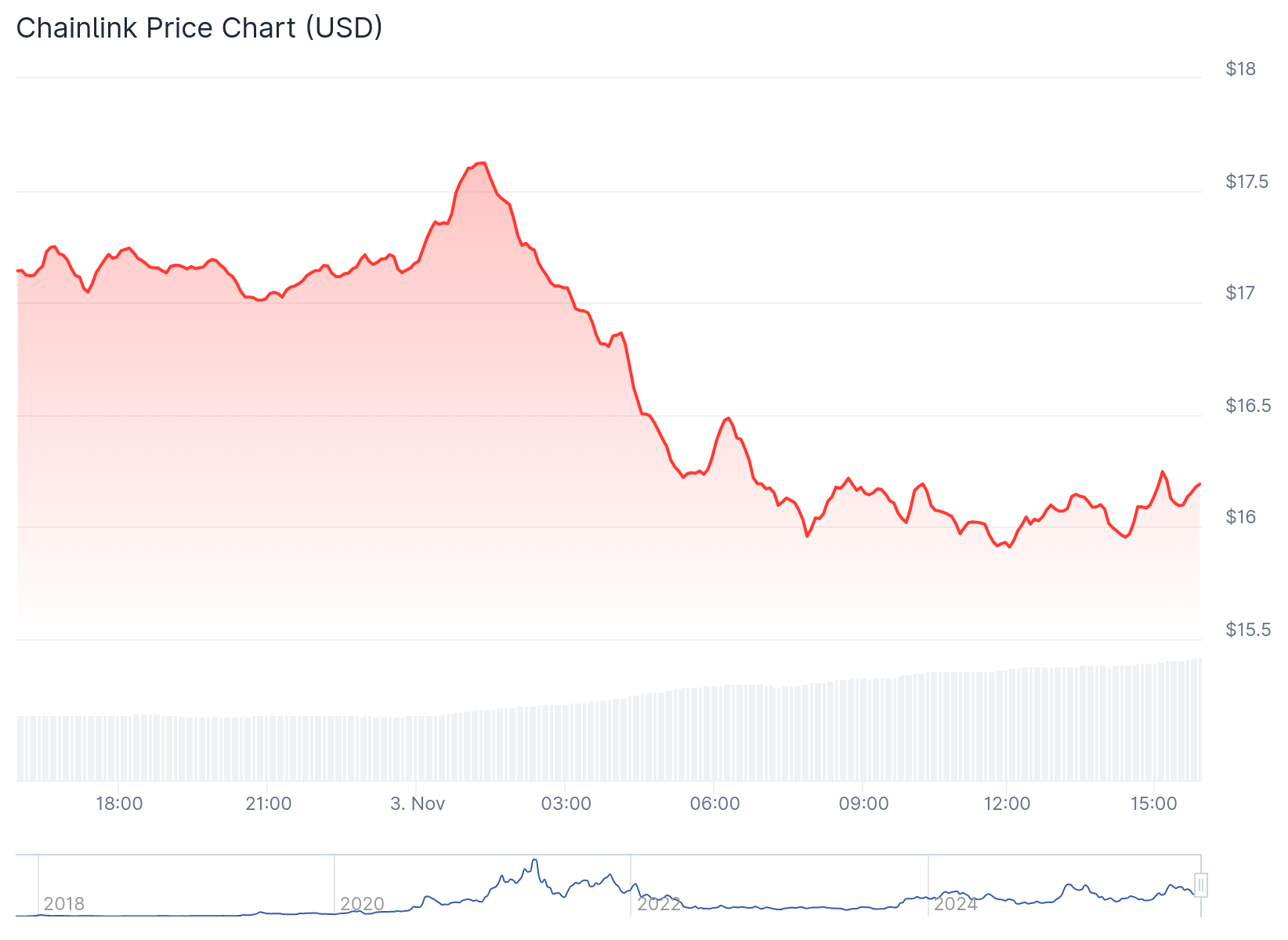The width and height of the screenshot is (1288, 940).
Task: Click the 12:00 time axis label
Action: pos(1007,804)
